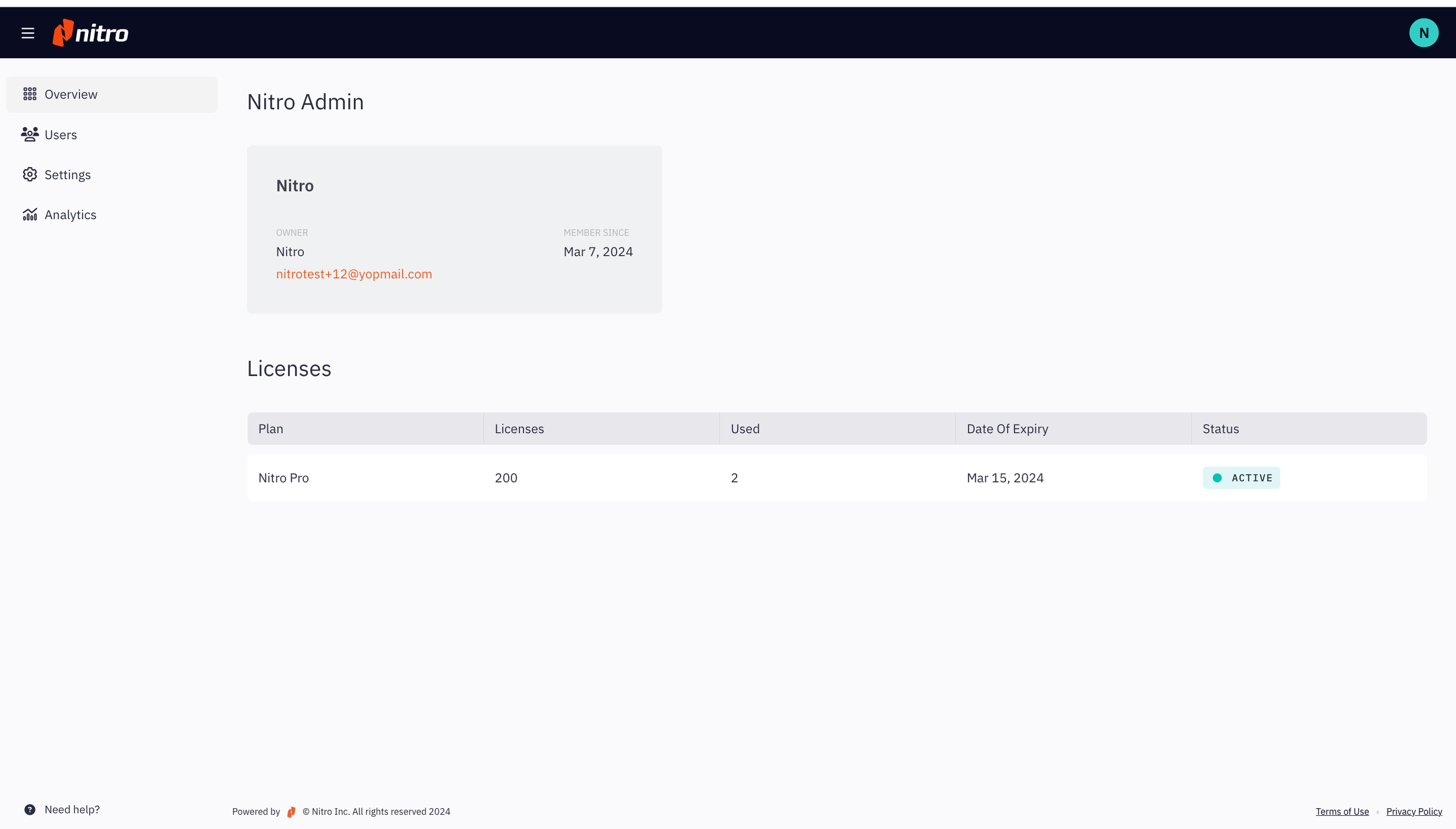
Task: Open the user avatar menu
Action: [1424, 32]
